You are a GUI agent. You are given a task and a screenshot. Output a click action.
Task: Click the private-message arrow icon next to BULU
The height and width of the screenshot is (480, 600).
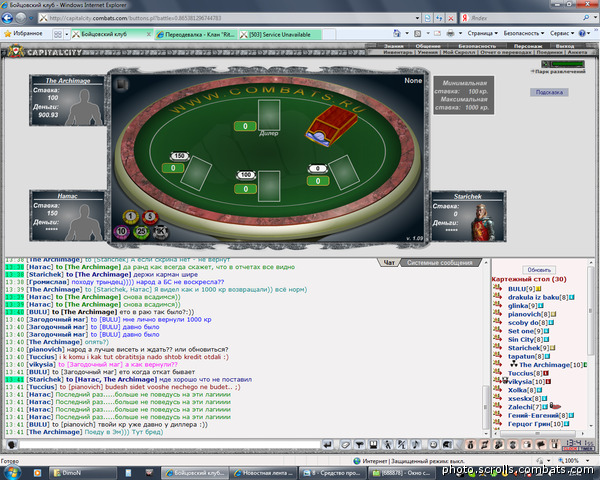[x=497, y=287]
